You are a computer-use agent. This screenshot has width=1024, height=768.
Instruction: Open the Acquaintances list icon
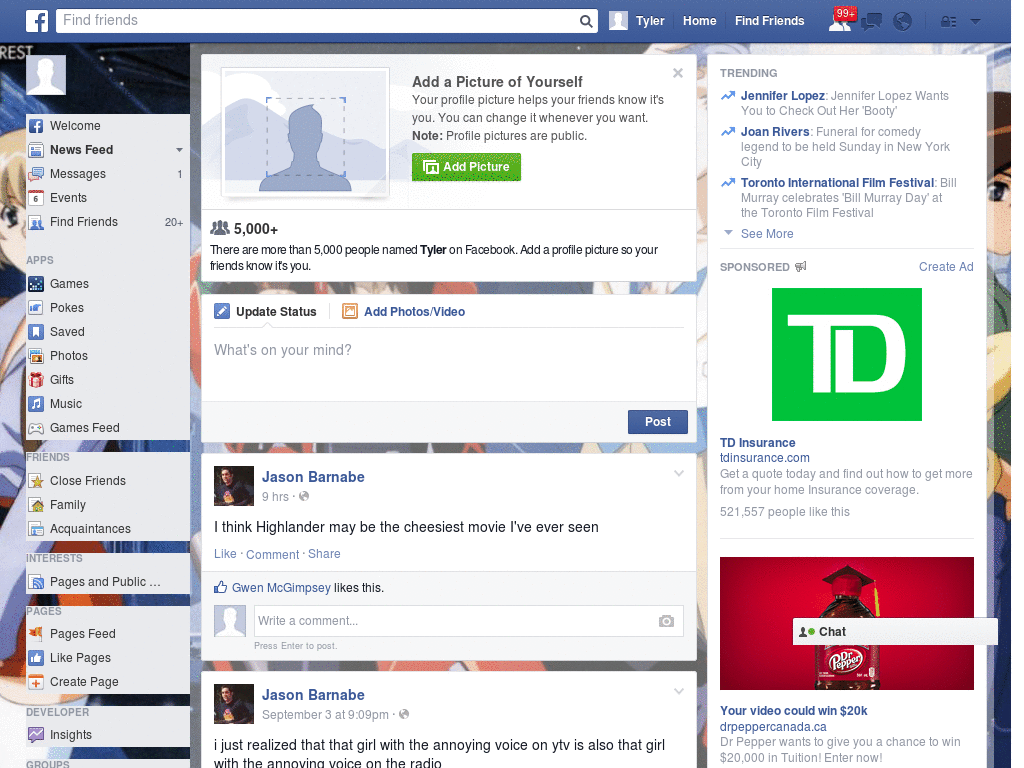36,529
